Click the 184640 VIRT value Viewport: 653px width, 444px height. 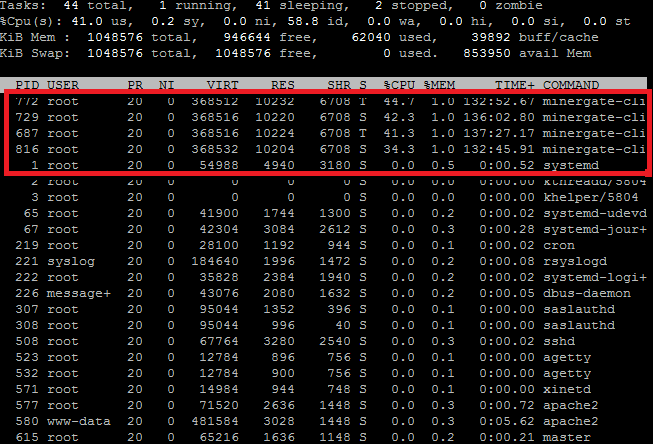215,261
